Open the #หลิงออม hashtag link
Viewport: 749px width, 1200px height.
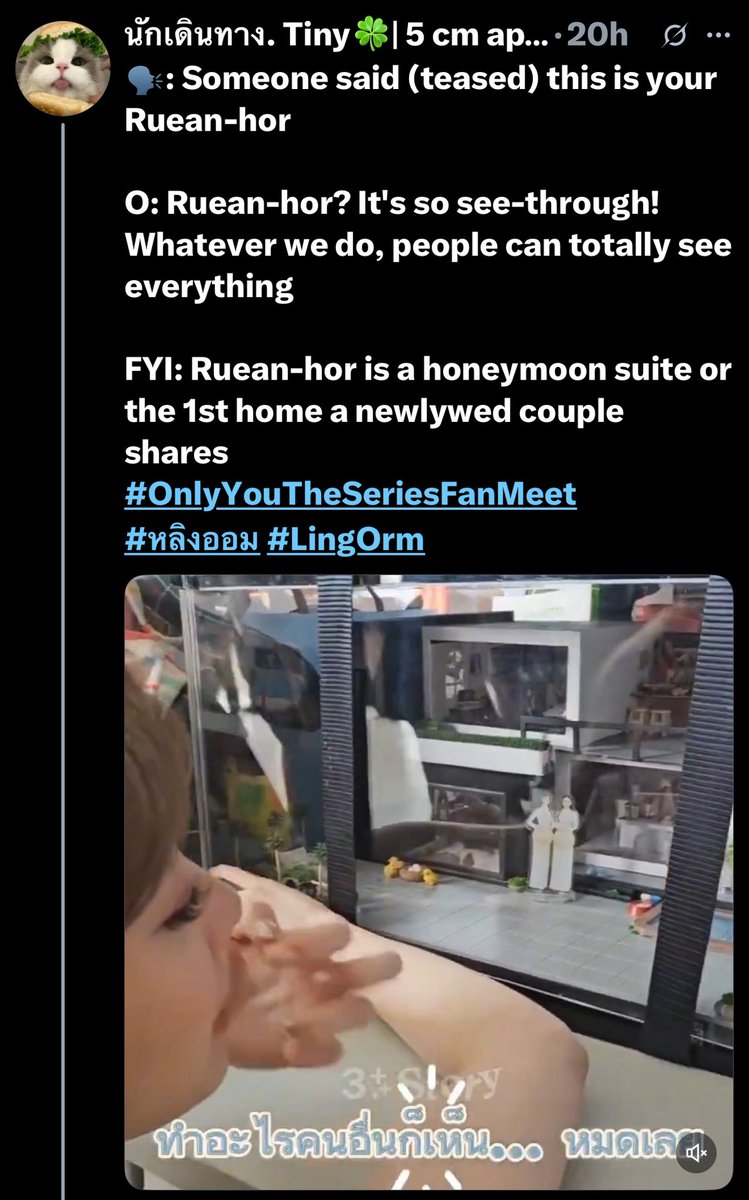click(x=192, y=540)
